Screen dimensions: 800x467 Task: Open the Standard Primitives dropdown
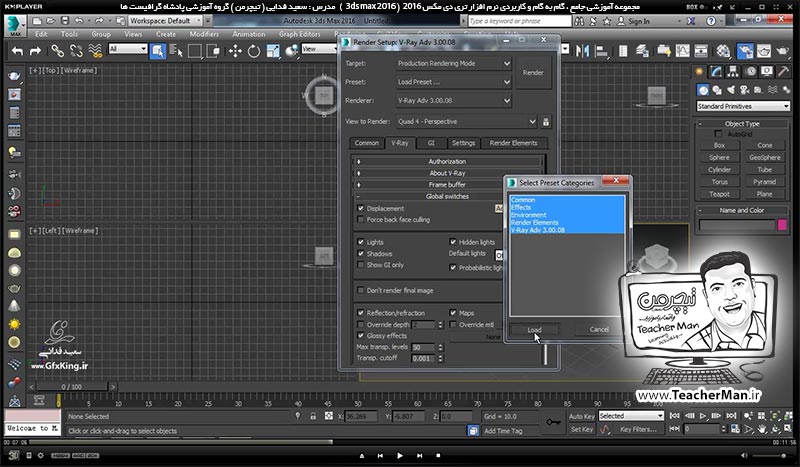pyautogui.click(x=743, y=106)
